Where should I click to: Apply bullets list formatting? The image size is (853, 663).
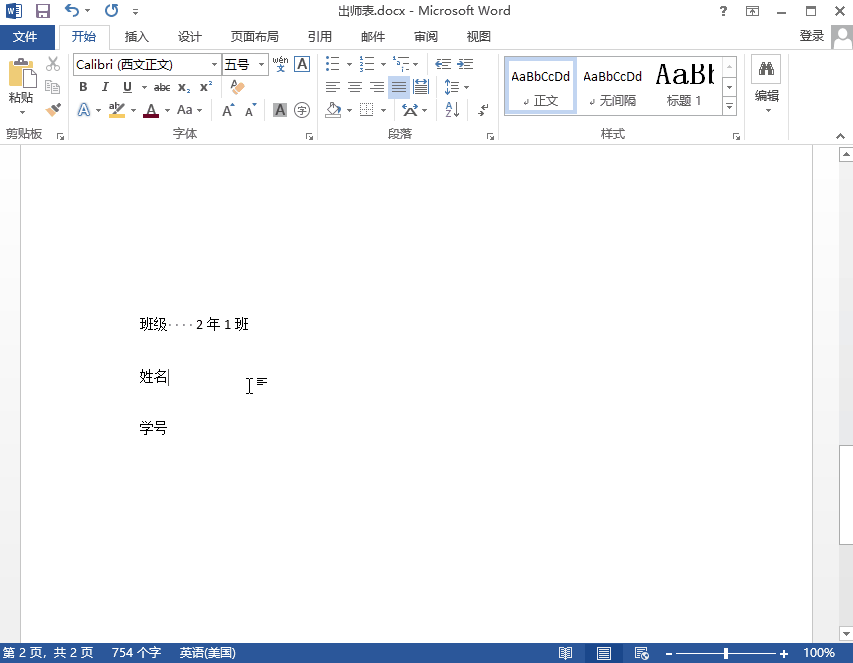[x=333, y=63]
